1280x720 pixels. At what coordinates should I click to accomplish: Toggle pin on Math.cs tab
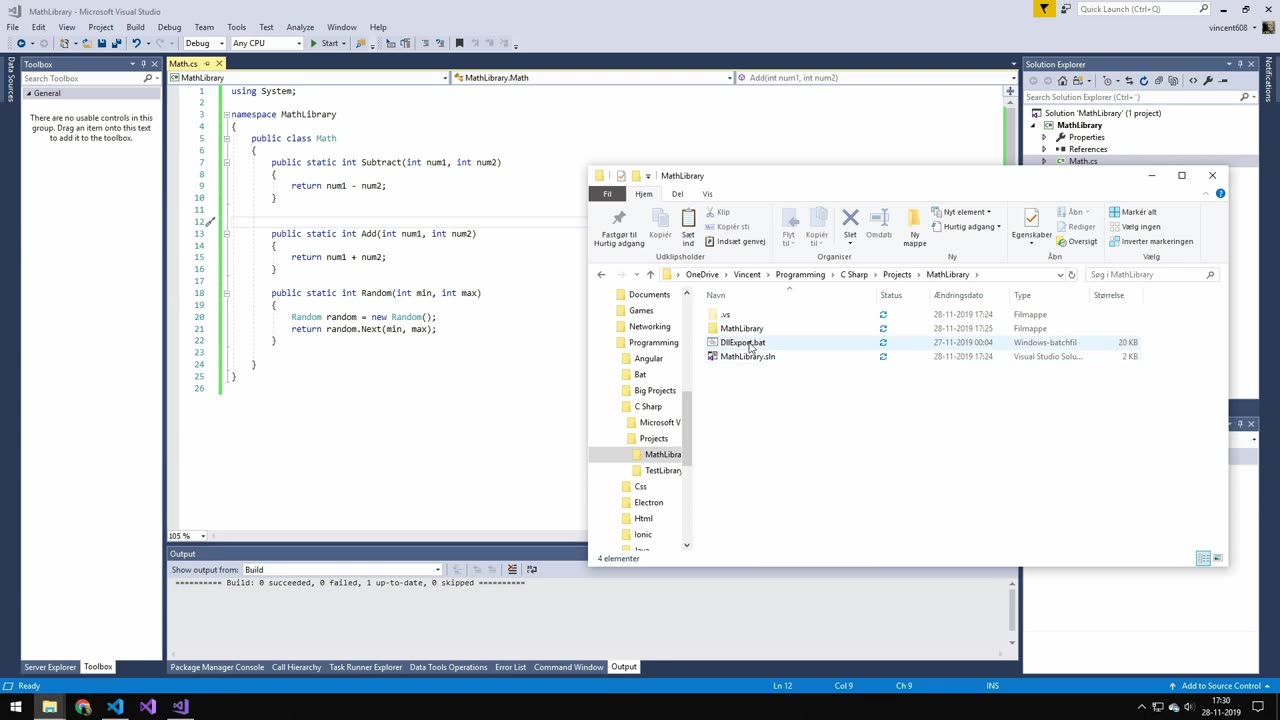(207, 63)
